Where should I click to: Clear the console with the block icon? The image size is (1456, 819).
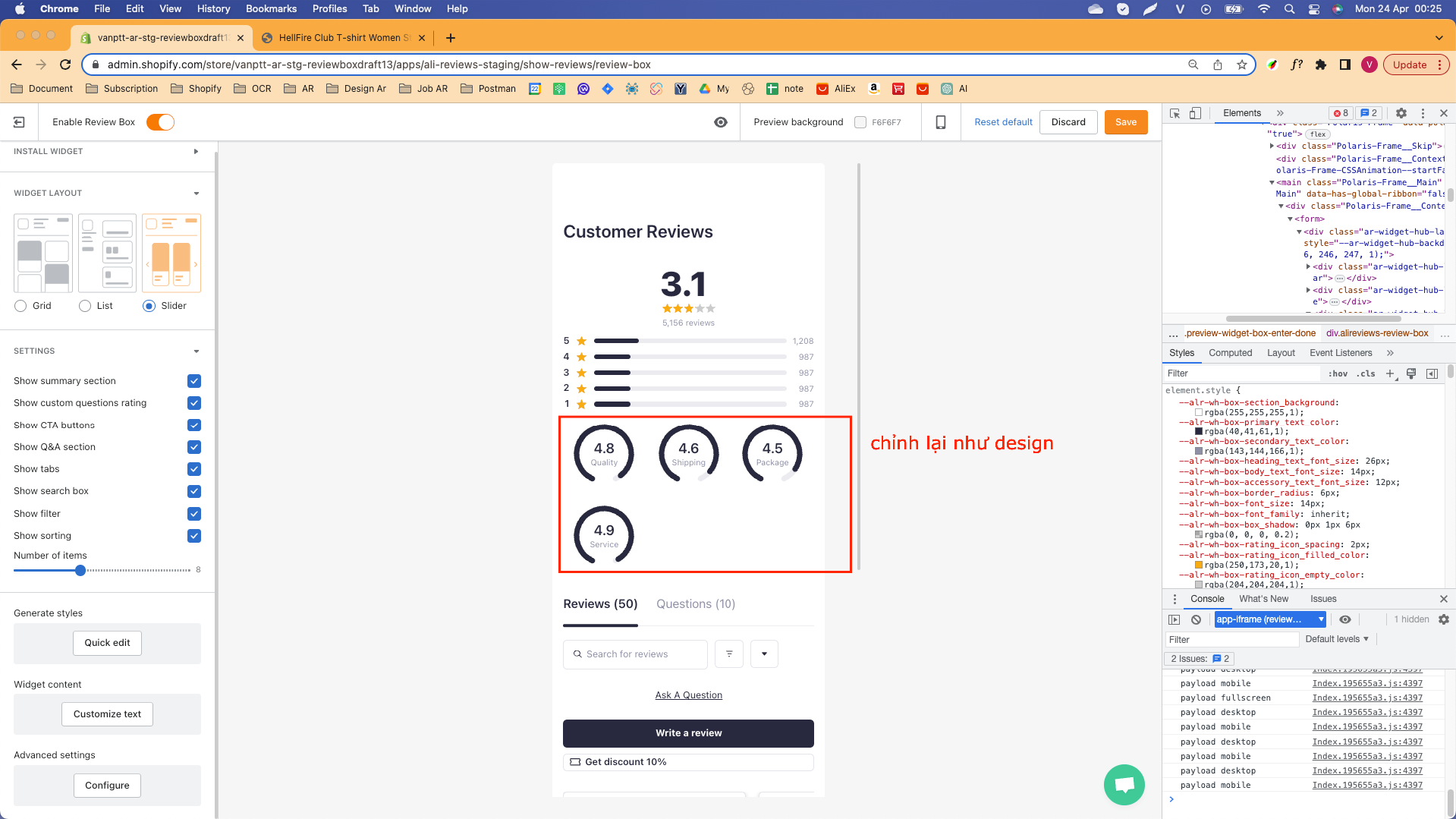click(x=1196, y=619)
